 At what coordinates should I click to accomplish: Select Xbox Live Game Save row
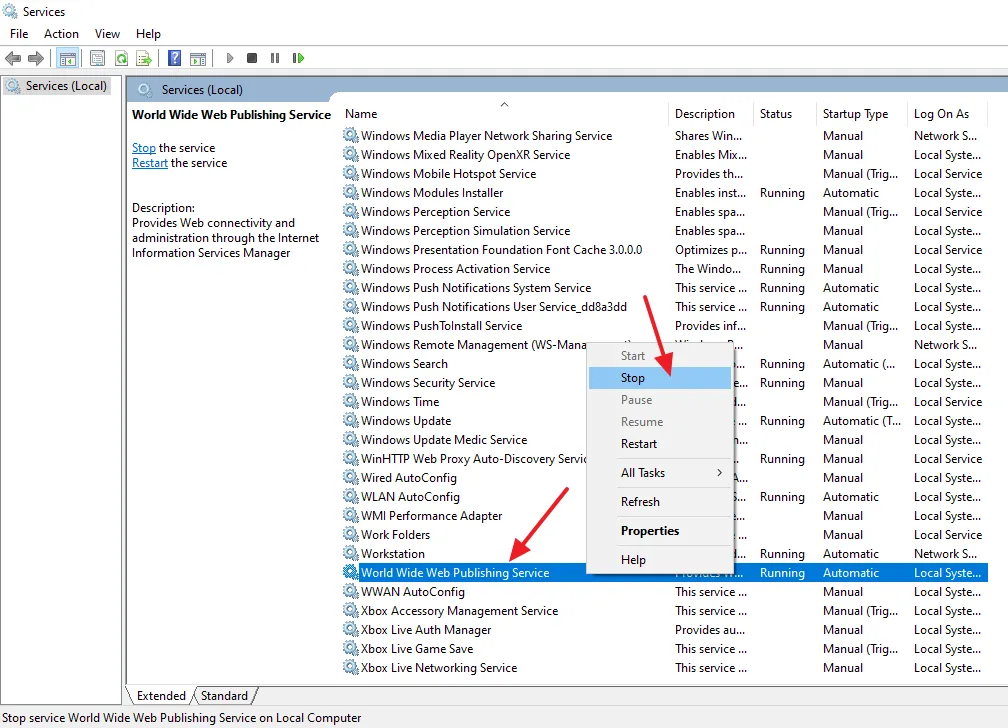point(664,649)
